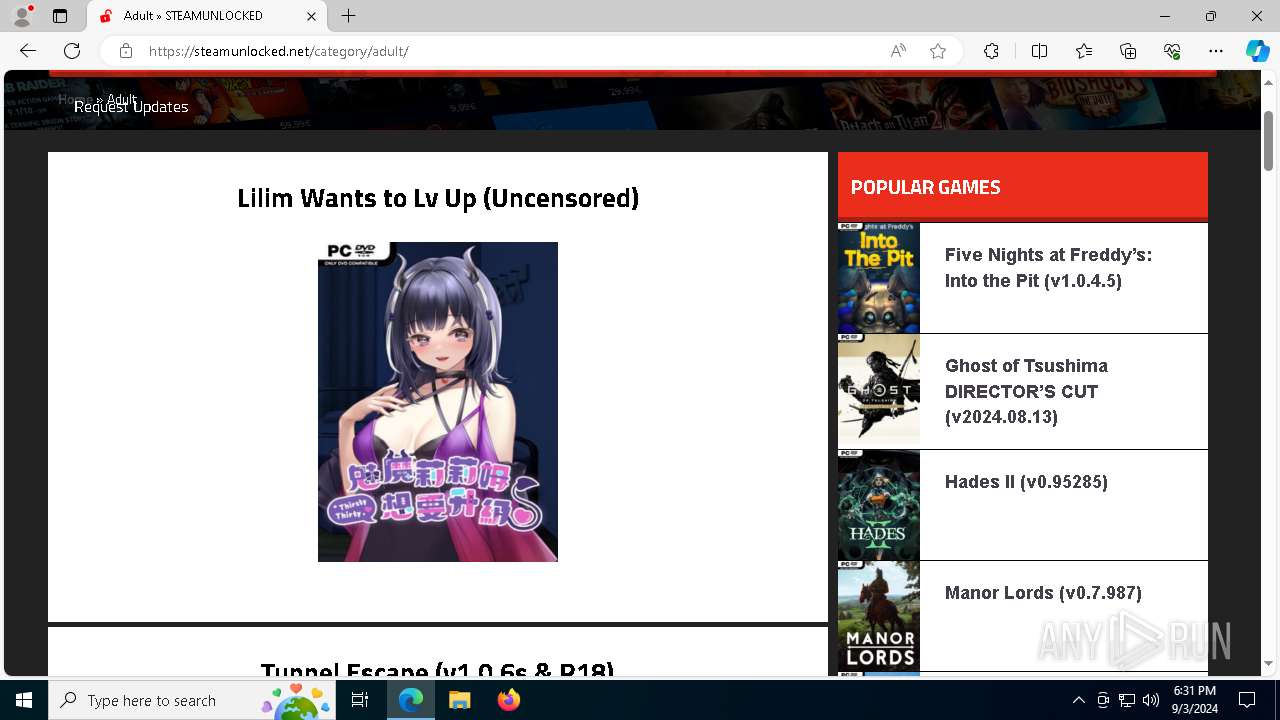Open Task View on taskbar
Screen dimensions: 1280x720
pos(360,700)
